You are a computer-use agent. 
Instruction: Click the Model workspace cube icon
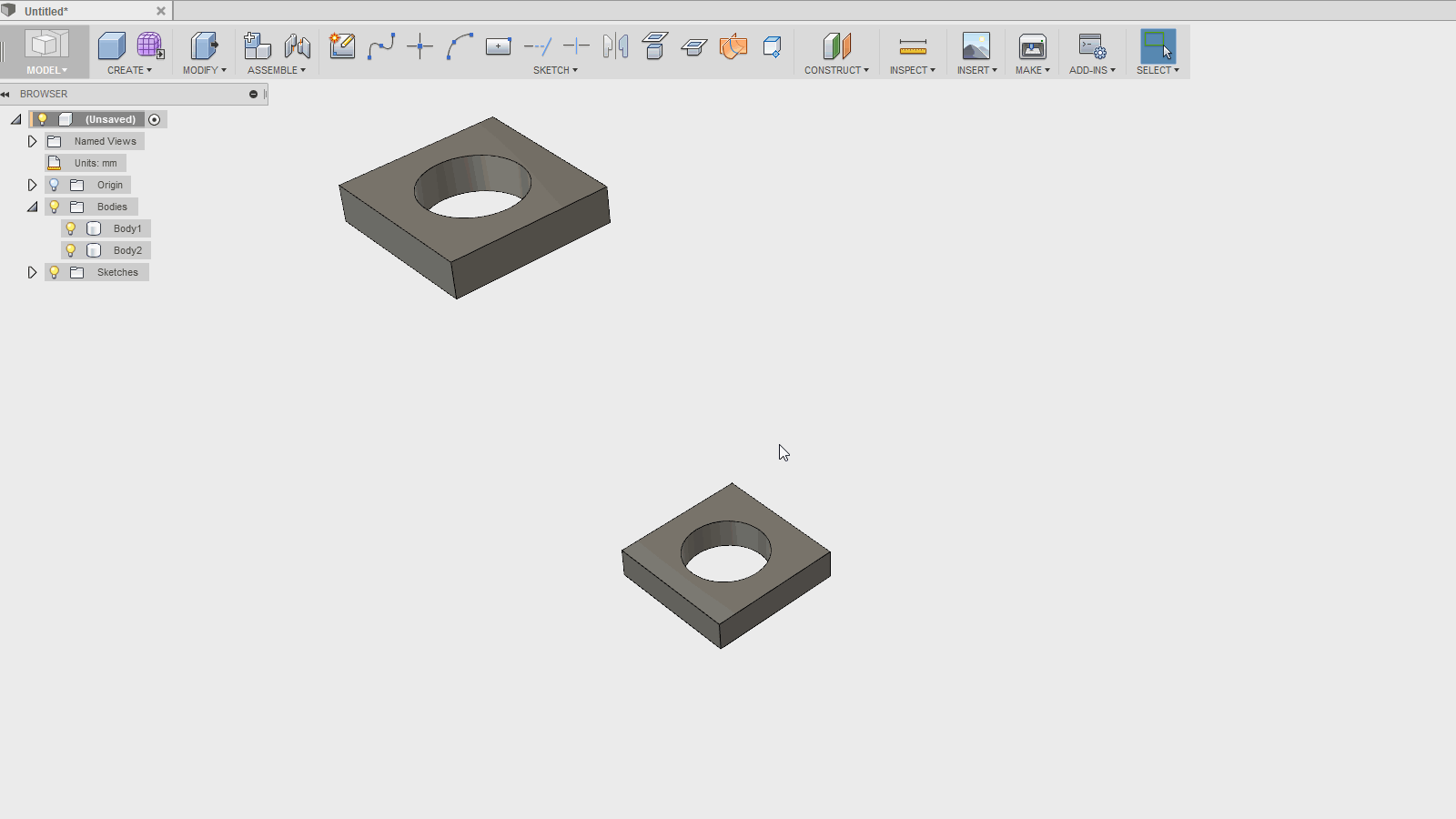(x=46, y=45)
